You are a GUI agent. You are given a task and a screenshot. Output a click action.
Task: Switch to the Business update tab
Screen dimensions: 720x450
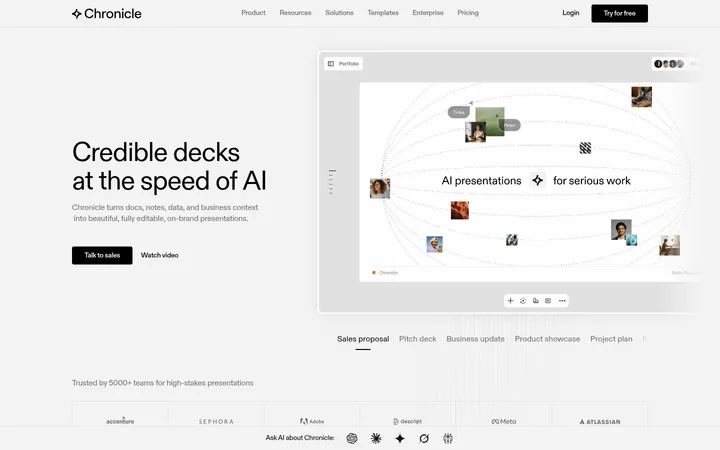pos(475,339)
